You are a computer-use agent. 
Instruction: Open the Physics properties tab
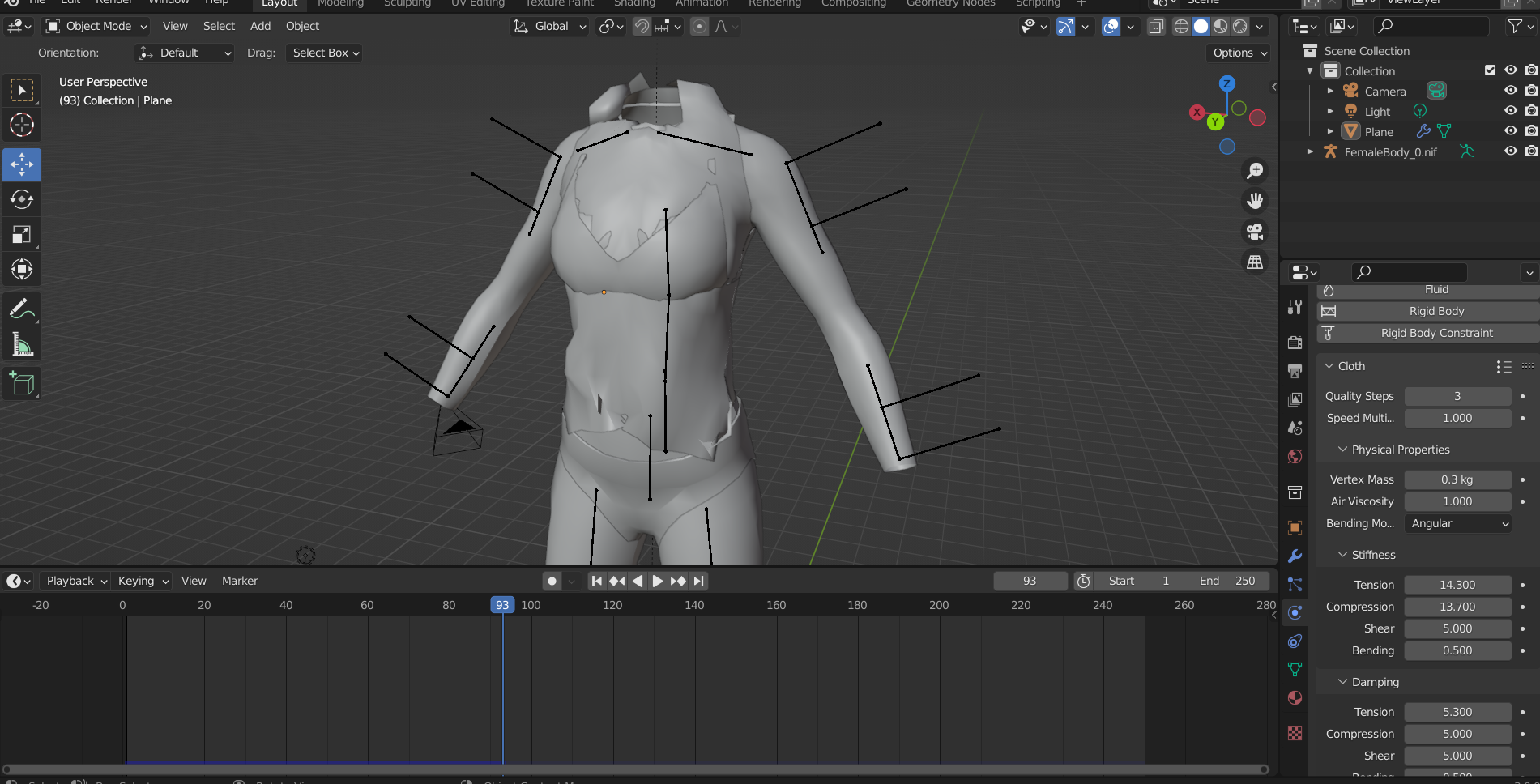tap(1295, 612)
